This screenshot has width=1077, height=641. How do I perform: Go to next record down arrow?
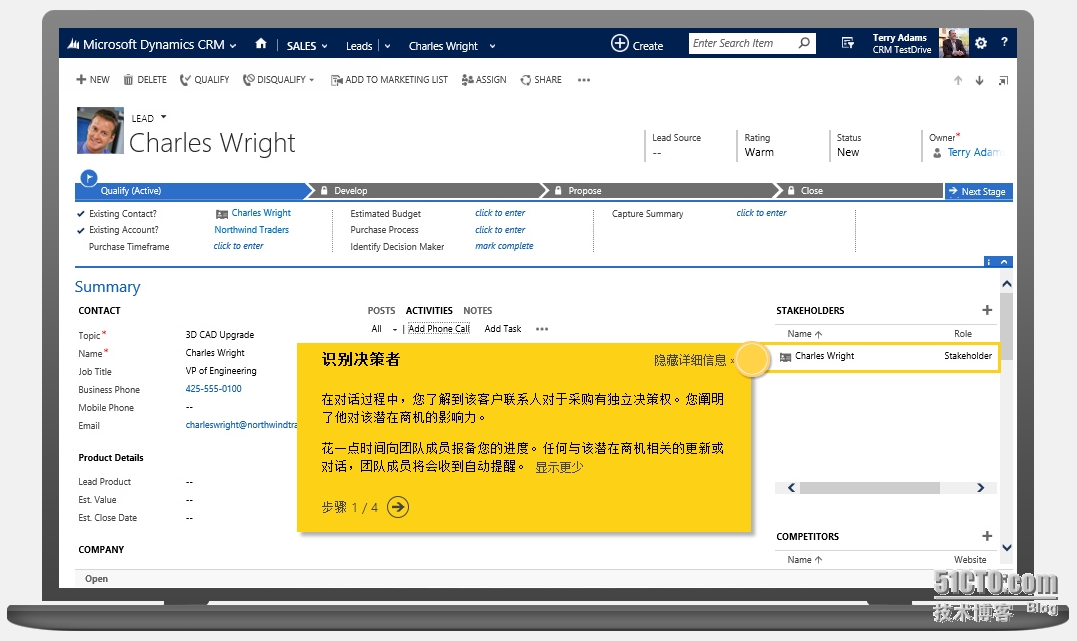pyautogui.click(x=979, y=80)
